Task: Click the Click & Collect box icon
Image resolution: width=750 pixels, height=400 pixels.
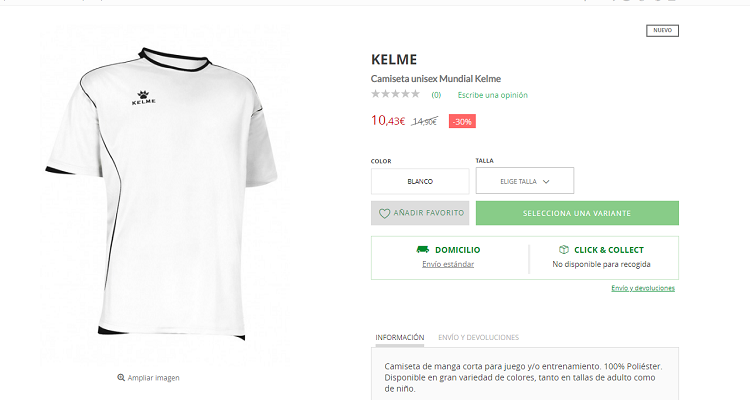Action: tap(564, 249)
